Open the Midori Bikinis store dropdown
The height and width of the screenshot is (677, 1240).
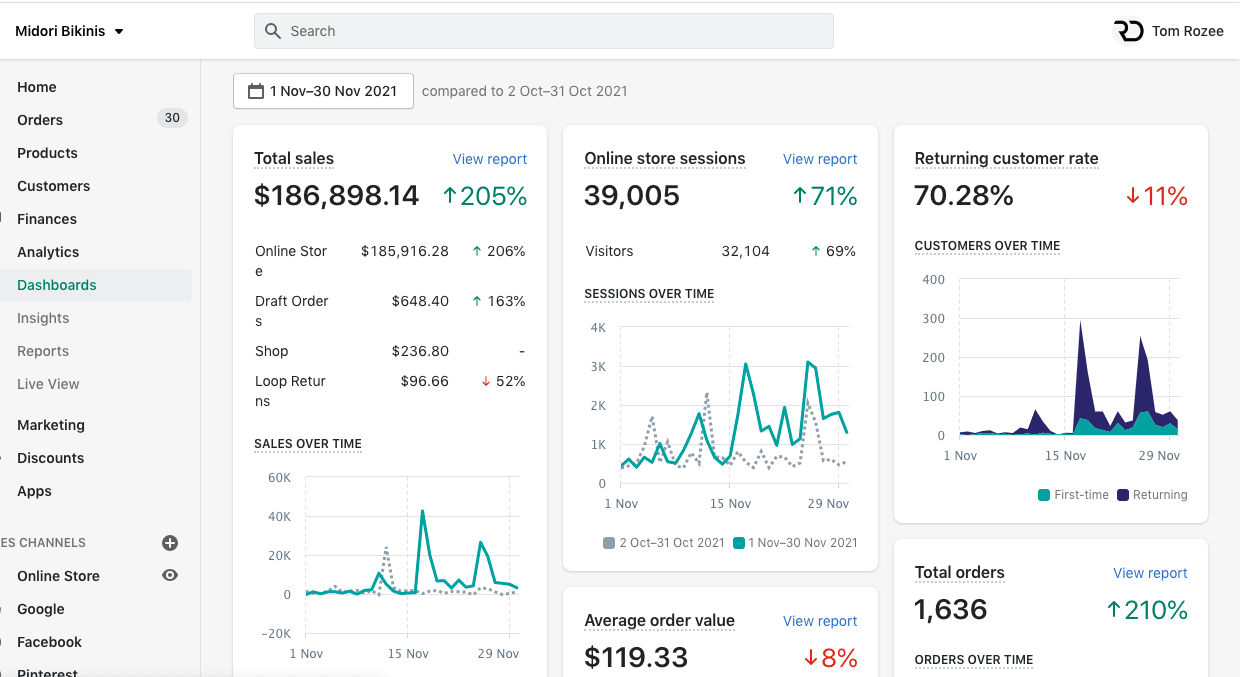click(x=69, y=31)
